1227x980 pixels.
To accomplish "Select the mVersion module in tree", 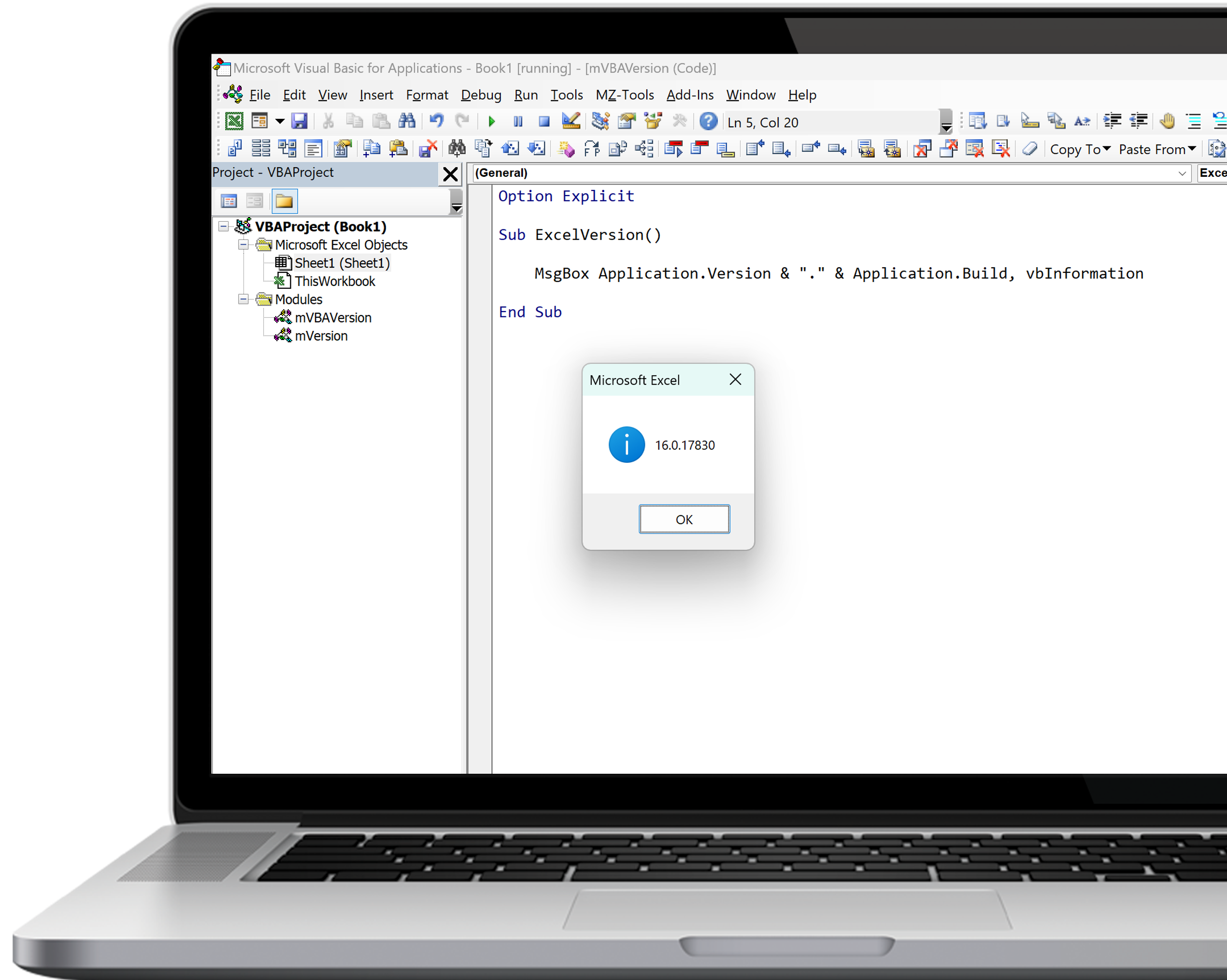I will tap(321, 336).
